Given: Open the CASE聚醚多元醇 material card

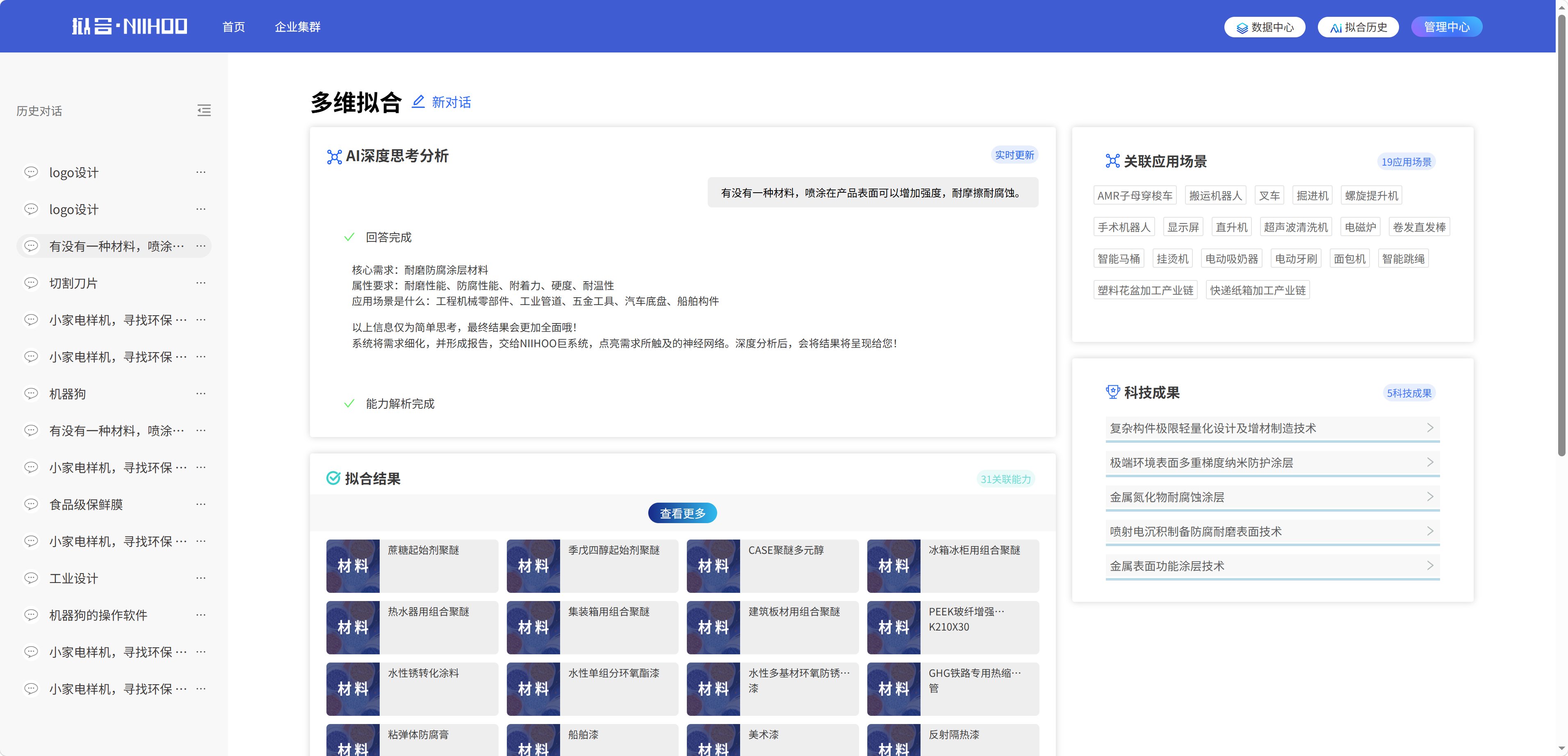Looking at the screenshot, I should click(773, 565).
